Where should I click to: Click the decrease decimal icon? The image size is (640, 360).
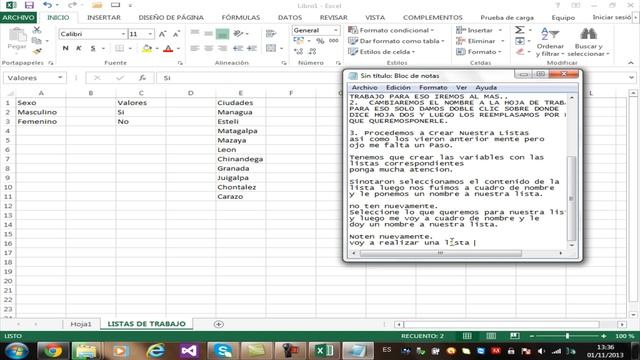point(313,51)
